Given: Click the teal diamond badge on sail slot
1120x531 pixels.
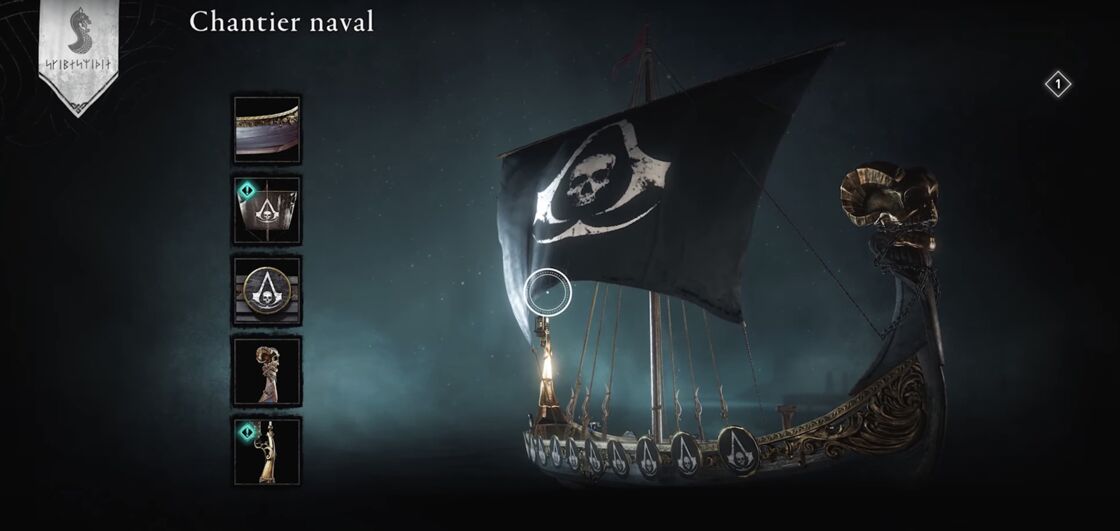Looking at the screenshot, I should (246, 191).
